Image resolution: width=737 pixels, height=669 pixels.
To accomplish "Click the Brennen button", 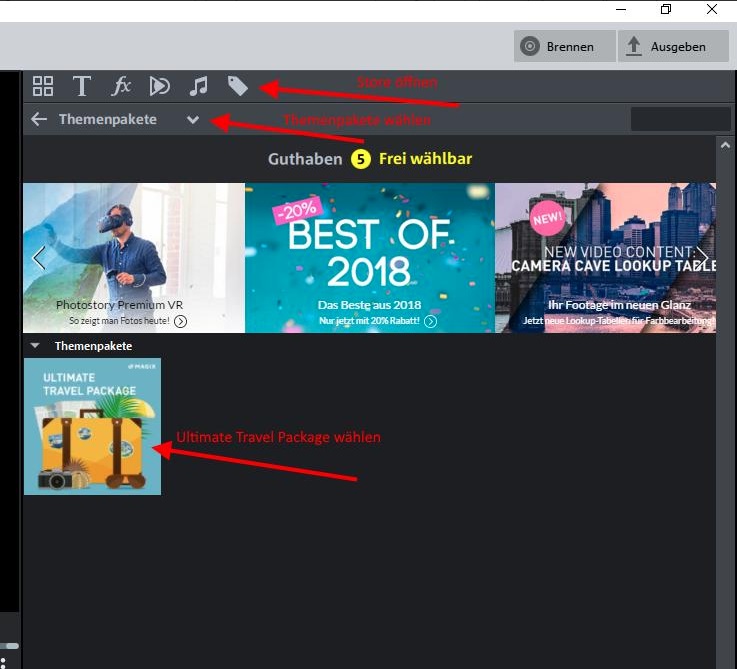I will point(565,46).
